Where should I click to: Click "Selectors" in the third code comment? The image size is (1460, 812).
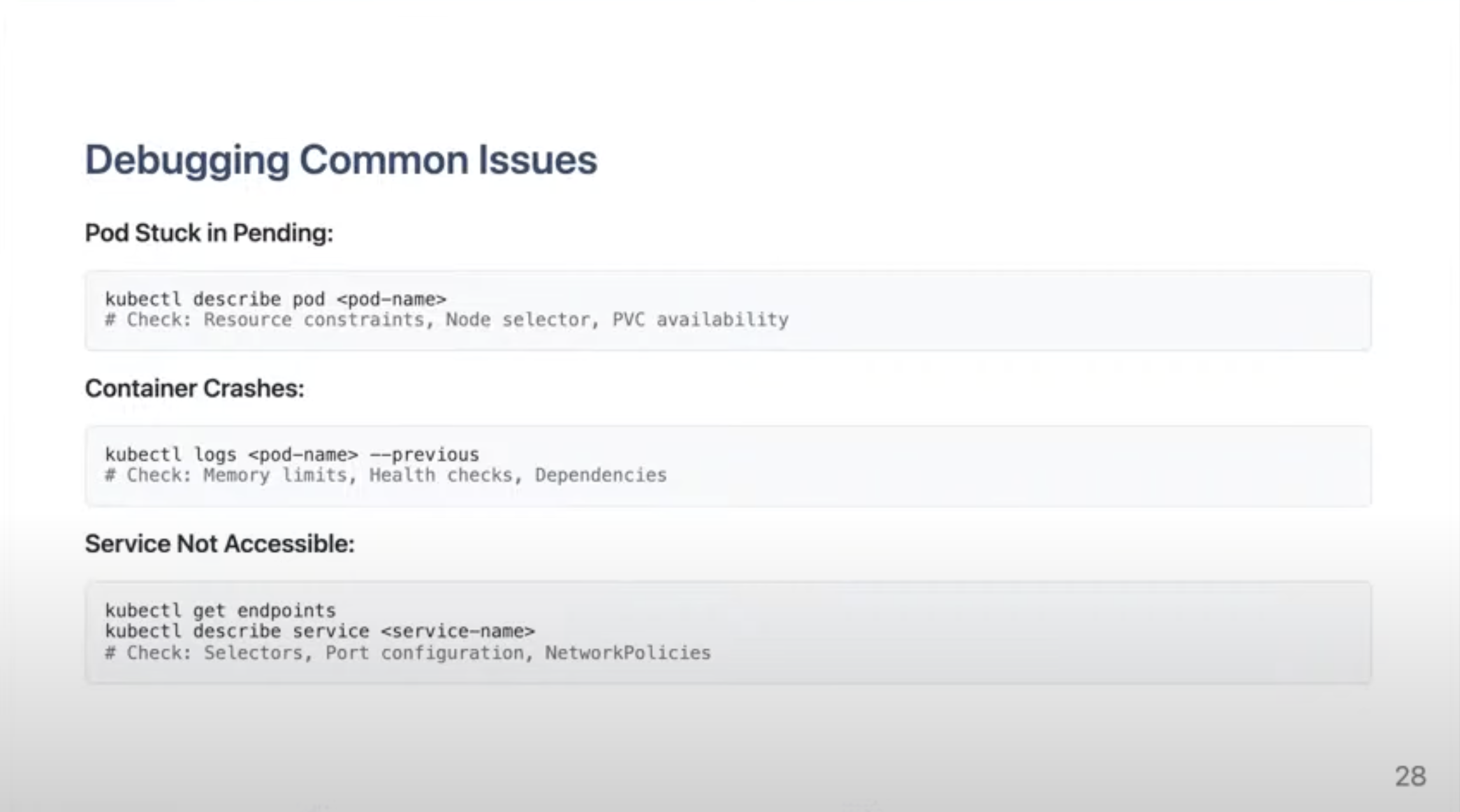pyautogui.click(x=253, y=653)
